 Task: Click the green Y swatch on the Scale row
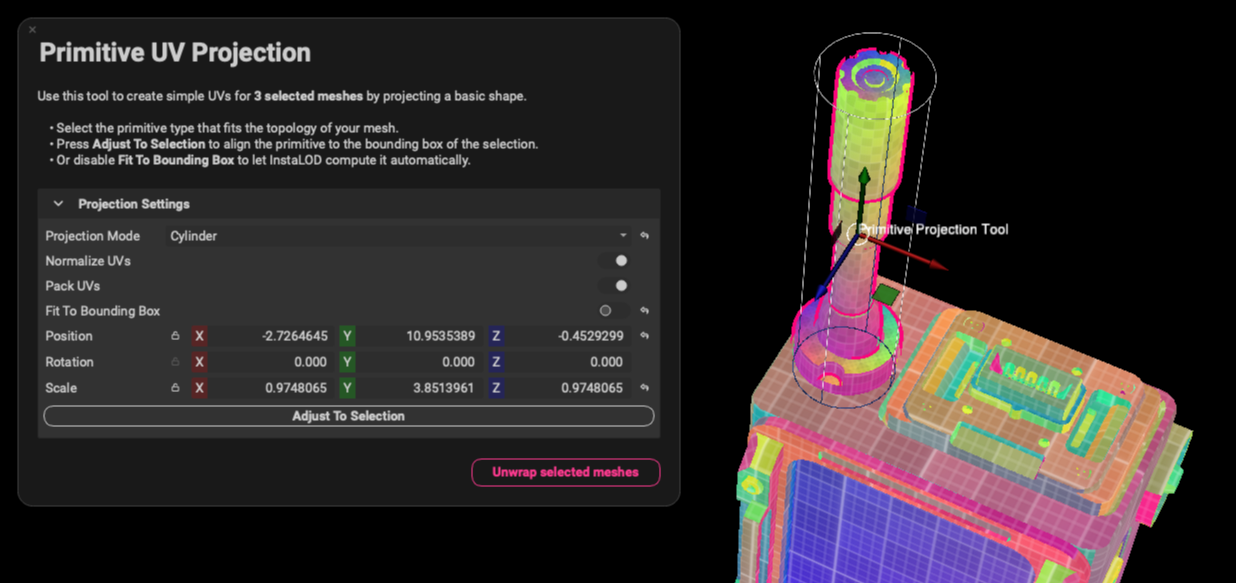point(345,387)
